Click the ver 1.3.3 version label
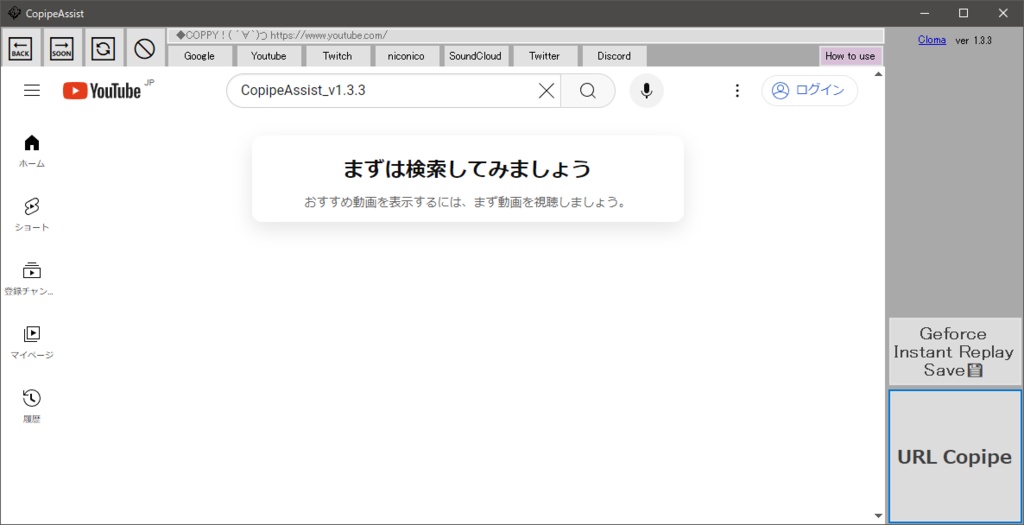Viewport: 1024px width, 525px height. click(974, 40)
